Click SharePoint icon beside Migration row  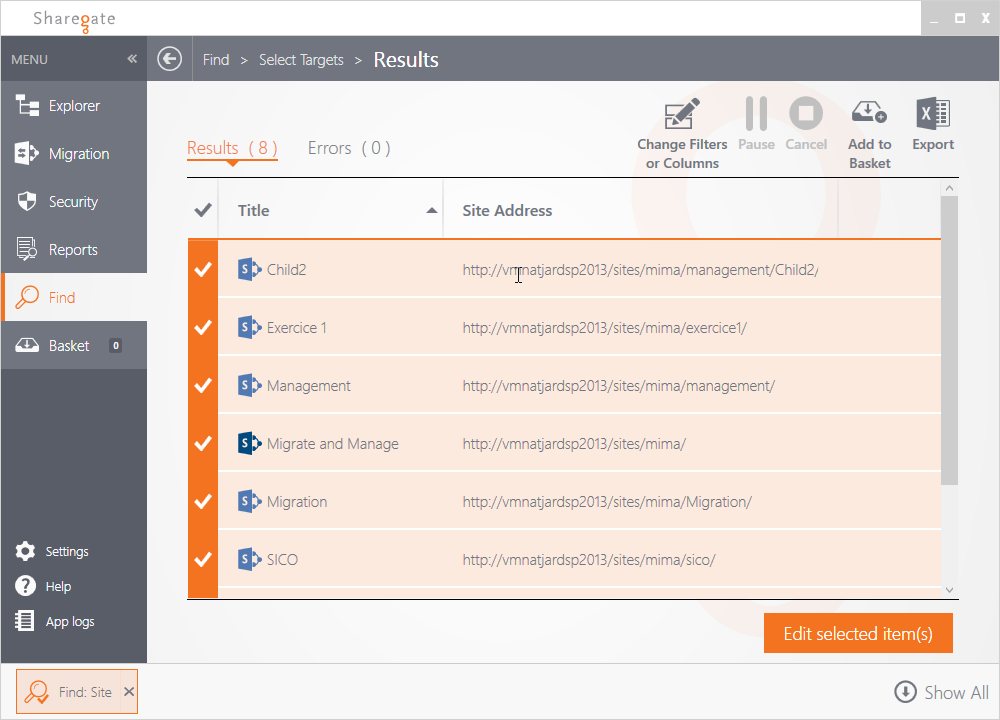(249, 502)
